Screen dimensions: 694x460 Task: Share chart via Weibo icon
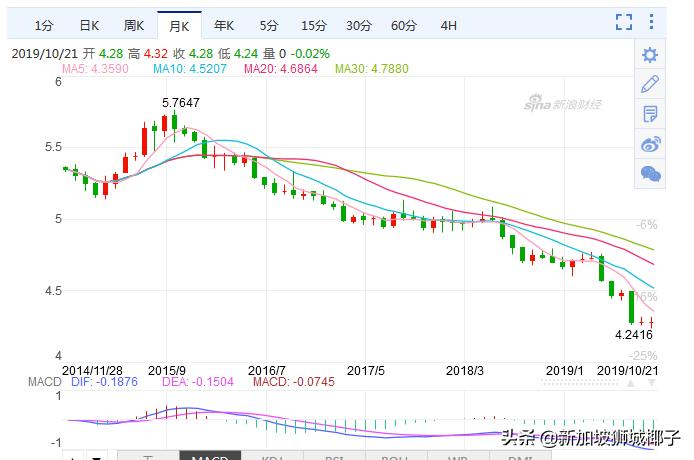(x=650, y=144)
